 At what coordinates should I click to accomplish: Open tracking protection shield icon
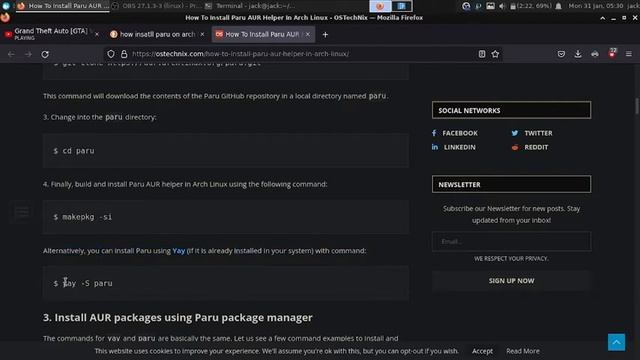tap(111, 54)
